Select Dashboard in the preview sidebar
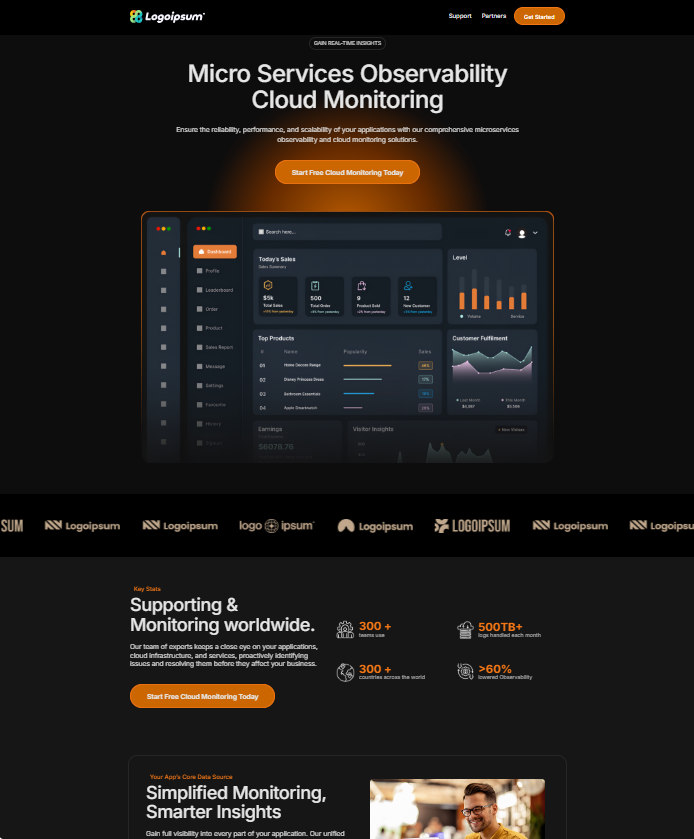Screen dimensions: 694x839 [x=215, y=251]
